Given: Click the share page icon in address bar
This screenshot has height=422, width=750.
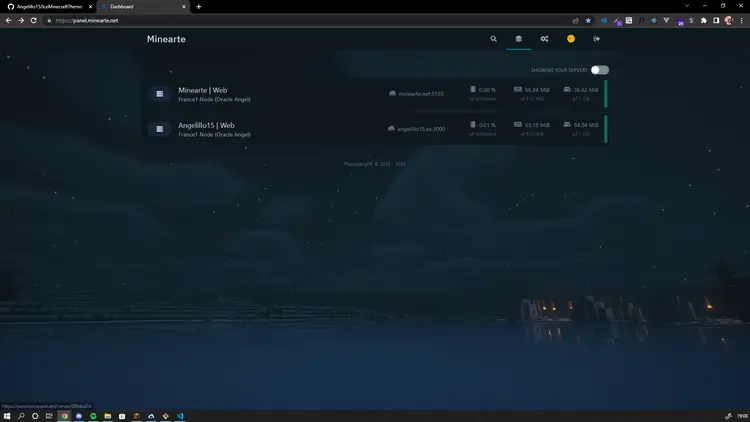Looking at the screenshot, I should point(575,21).
